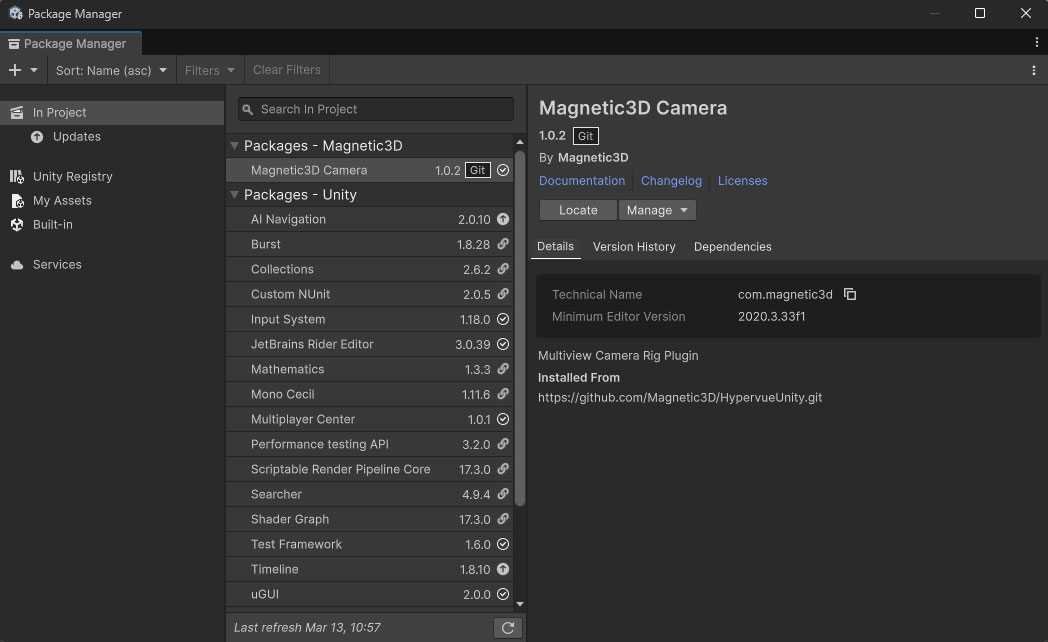Click the Unity Registry sidebar icon

16,177
